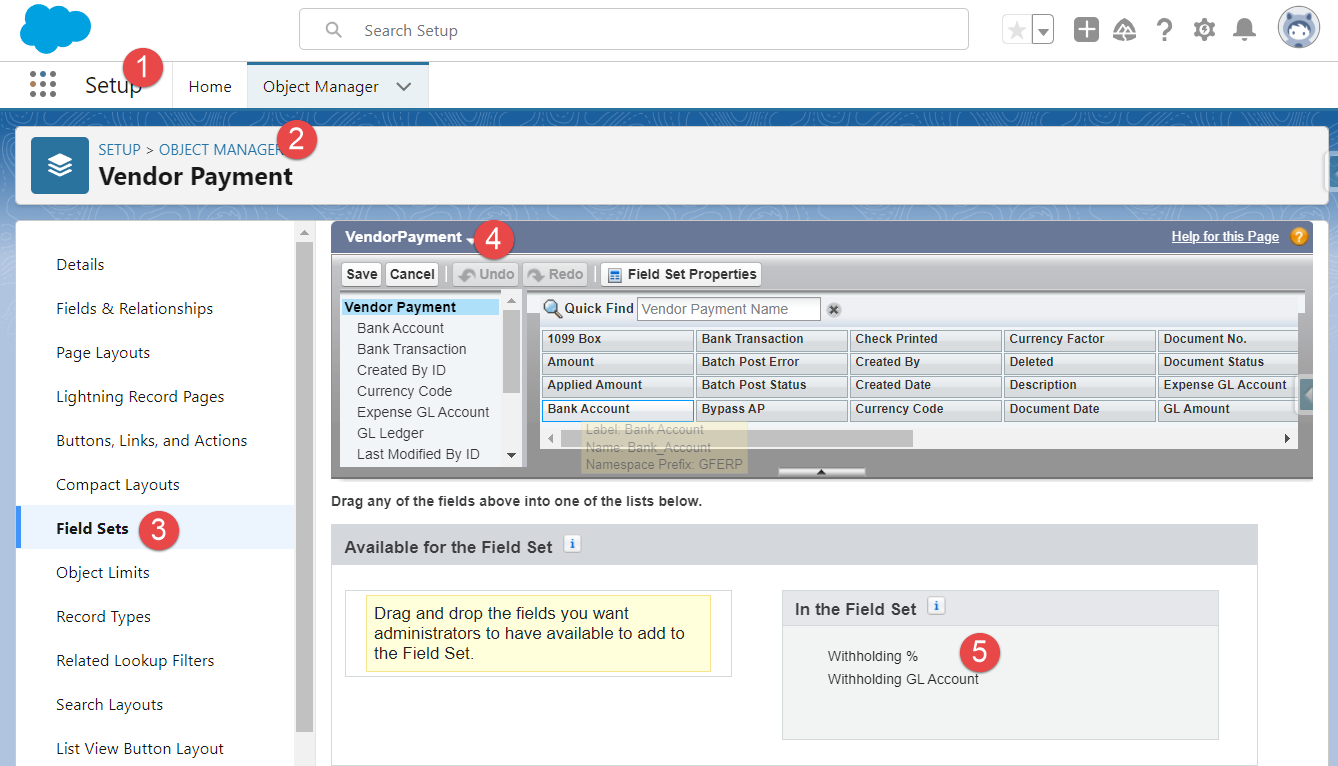Screen dimensions: 1338x766
Task: Open the Setup gear menu
Action: tap(1204, 30)
